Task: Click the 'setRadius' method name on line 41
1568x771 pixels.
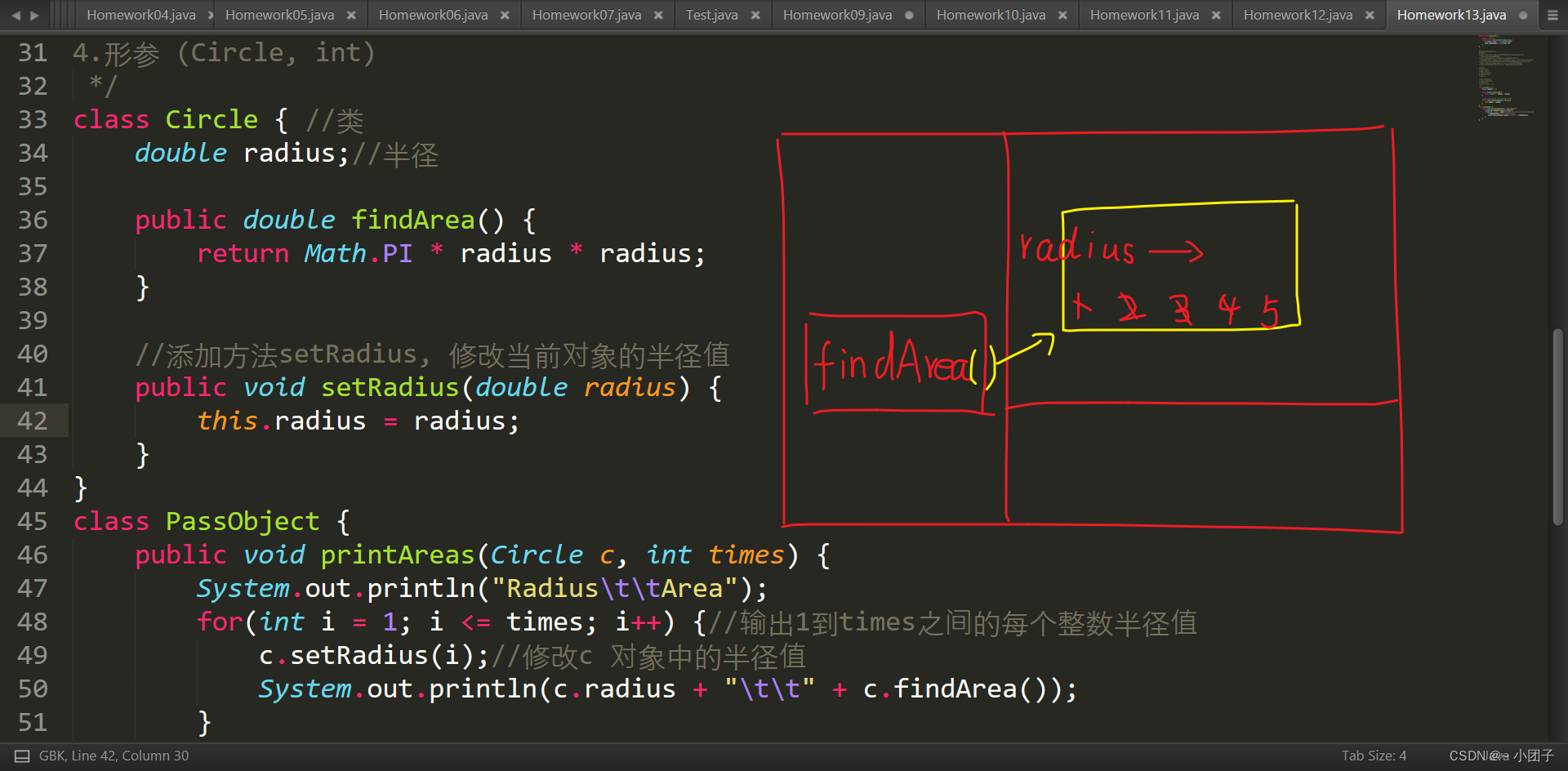Action: pos(390,387)
